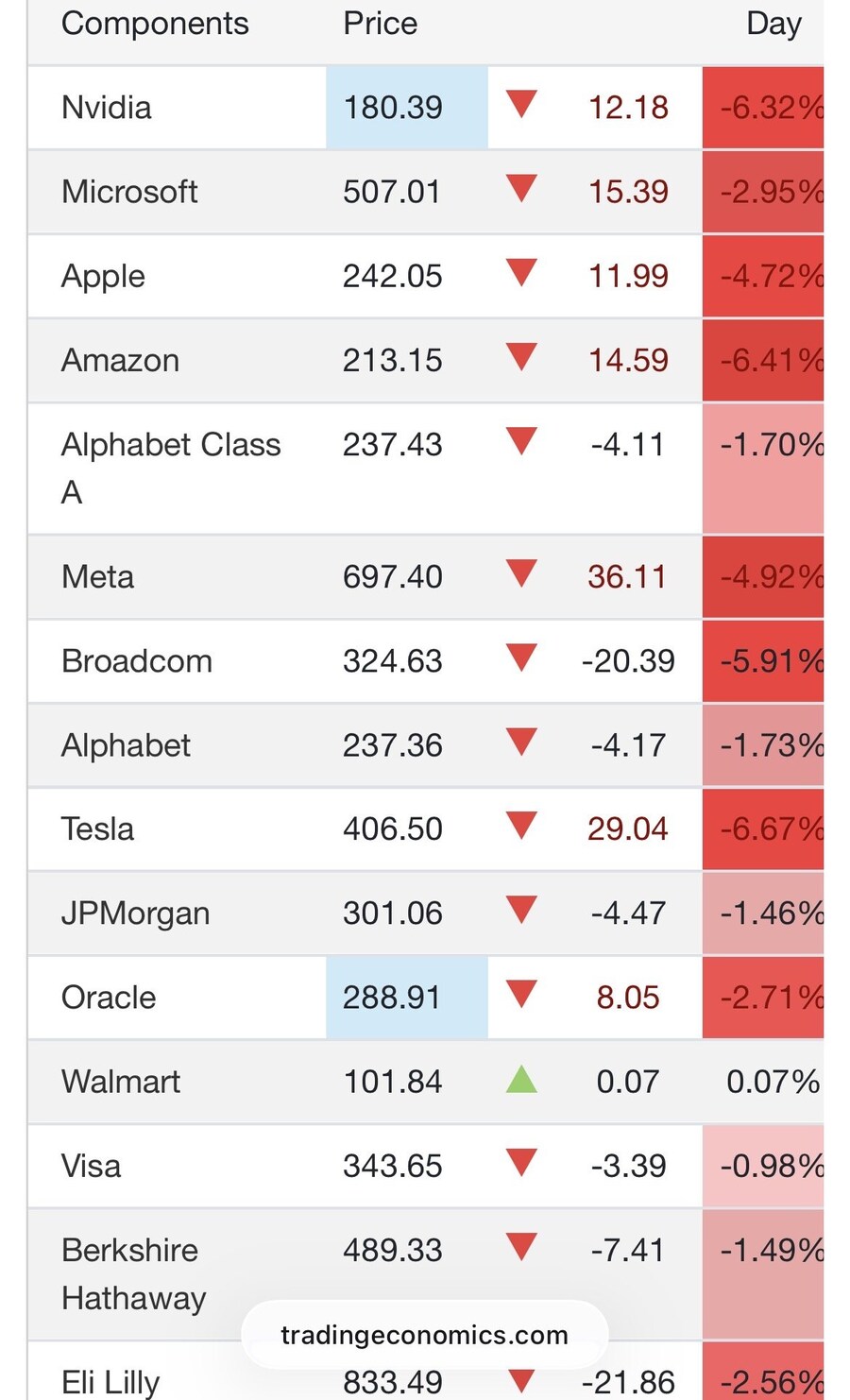Click the green up arrow beside Walmart
Image resolution: width=850 pixels, height=1400 pixels.
point(521,1080)
